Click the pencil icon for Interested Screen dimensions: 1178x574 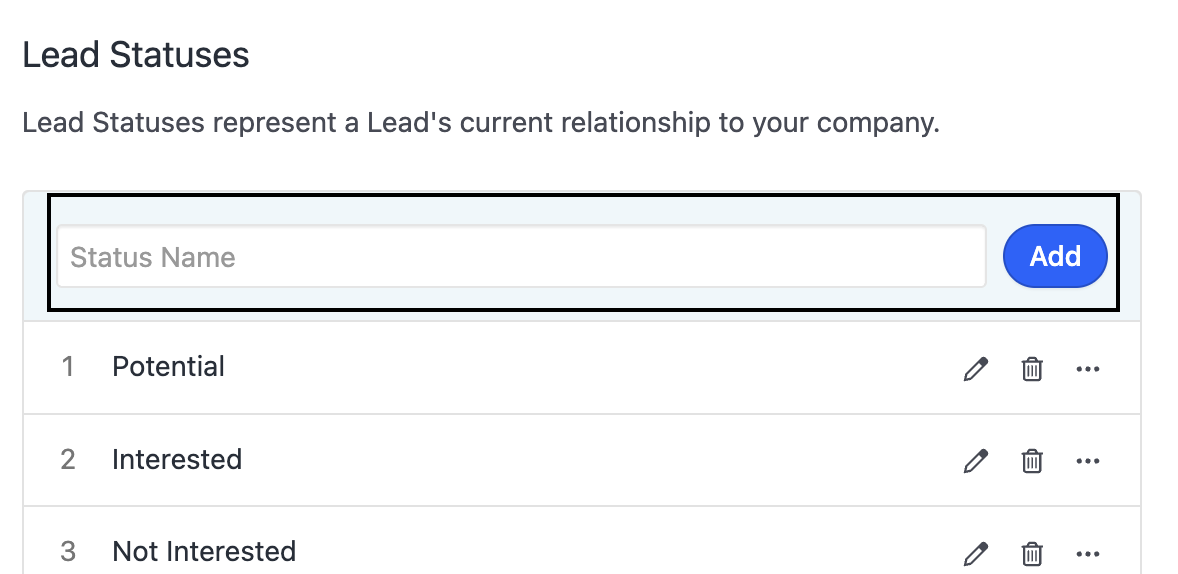(975, 461)
